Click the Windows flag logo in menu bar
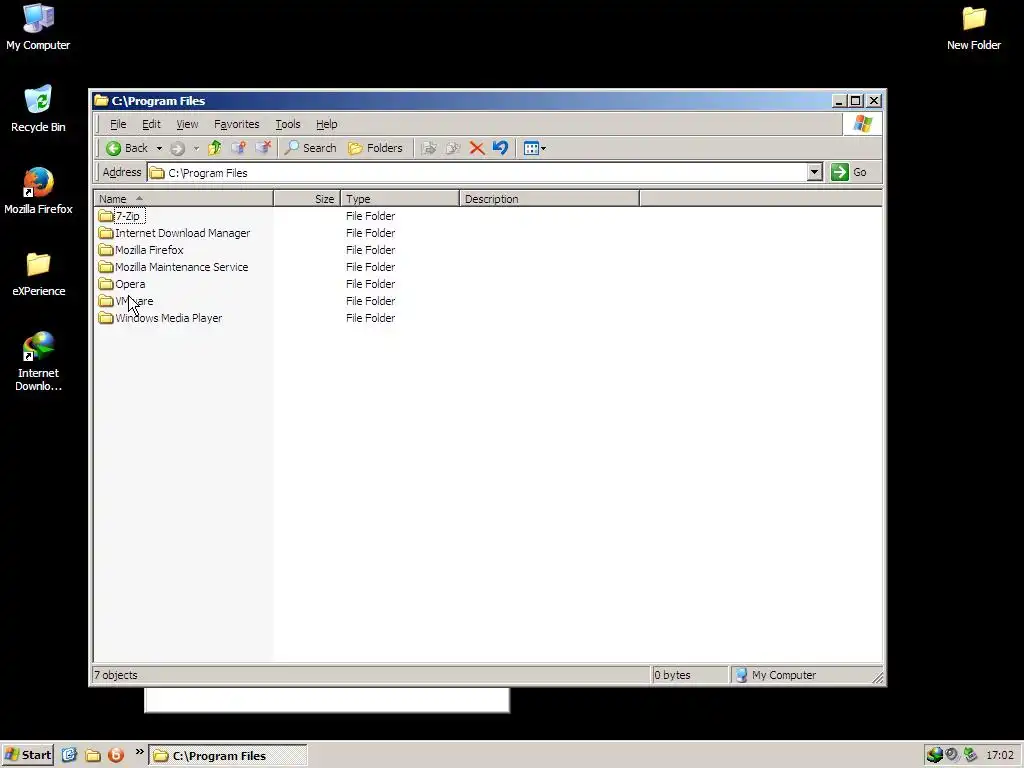 (862, 123)
